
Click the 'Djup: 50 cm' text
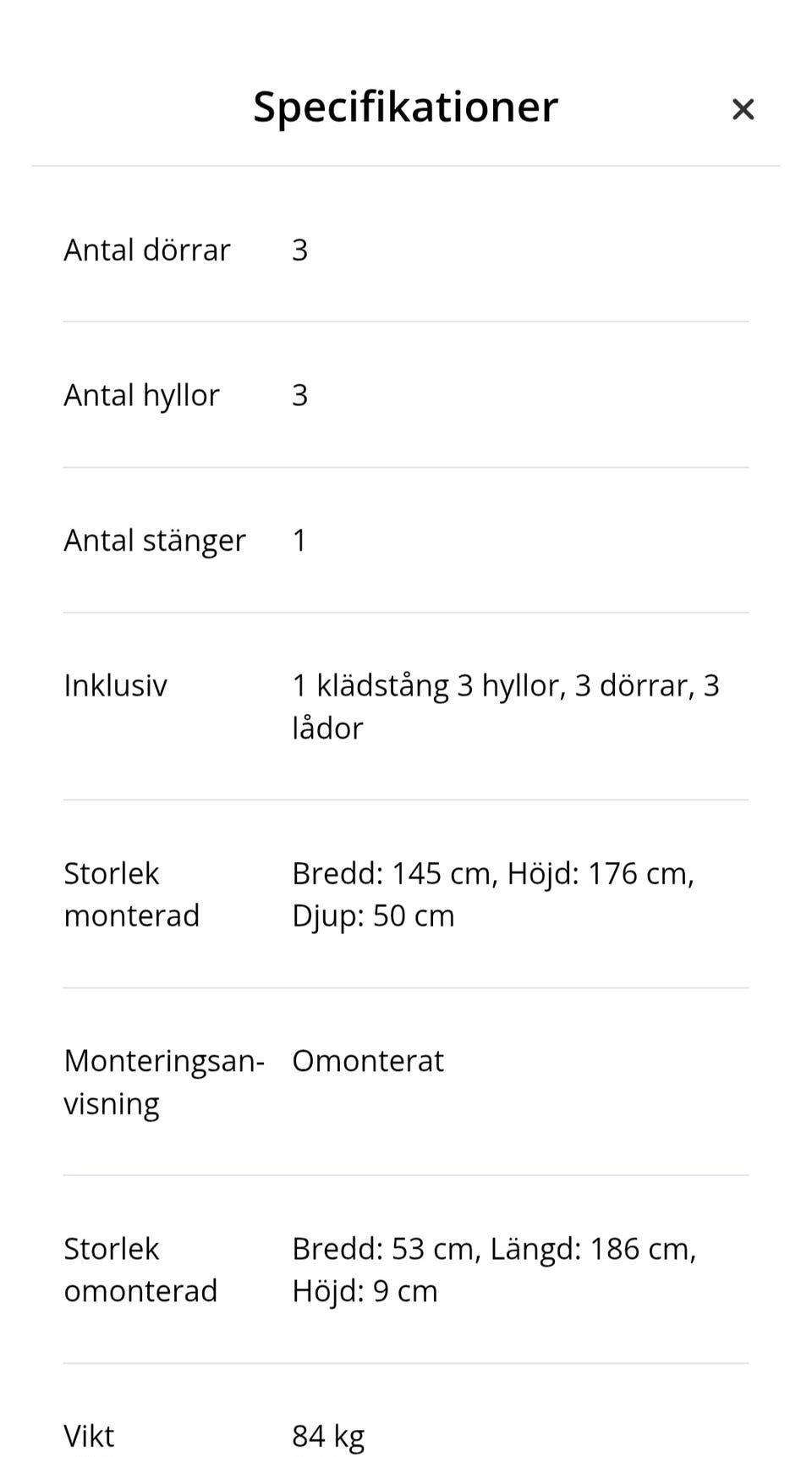pyautogui.click(x=373, y=916)
